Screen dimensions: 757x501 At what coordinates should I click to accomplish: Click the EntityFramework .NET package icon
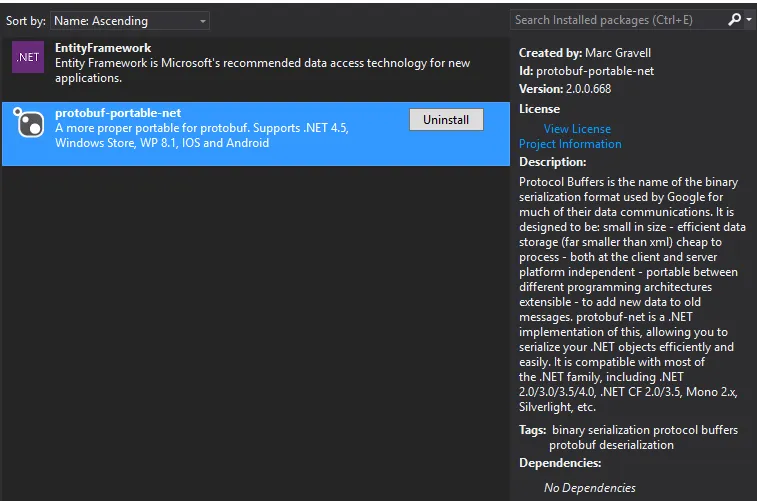[28, 57]
